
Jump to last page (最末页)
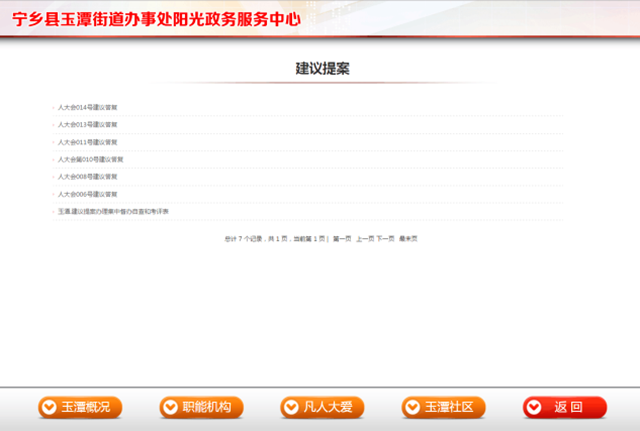(x=408, y=239)
